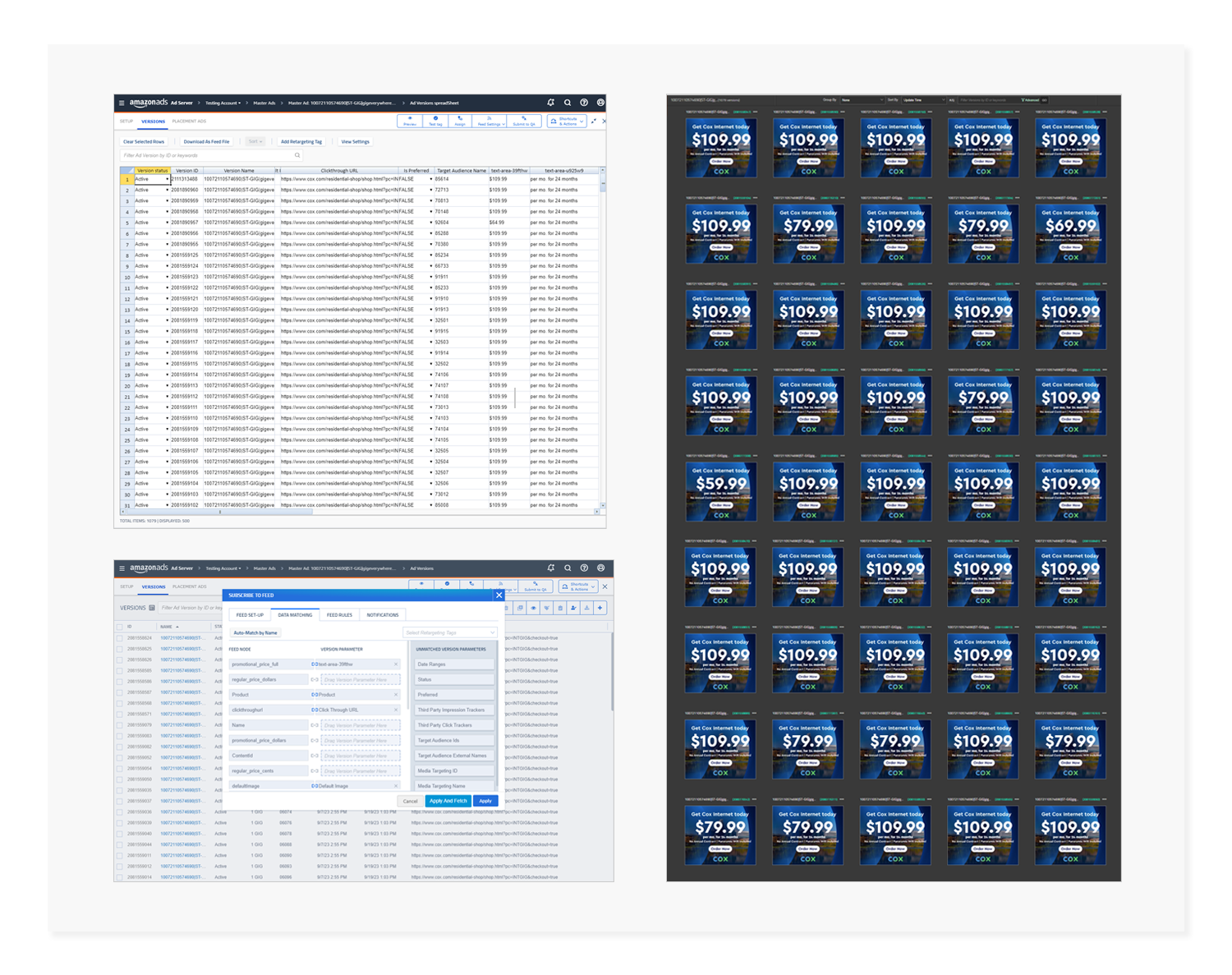The height and width of the screenshot is (975, 1232).
Task: Click Add Retargeting Tag button
Action: coord(301,141)
